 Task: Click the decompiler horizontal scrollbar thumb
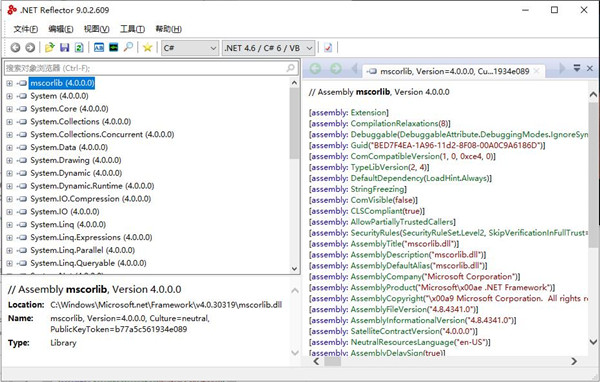coord(333,361)
